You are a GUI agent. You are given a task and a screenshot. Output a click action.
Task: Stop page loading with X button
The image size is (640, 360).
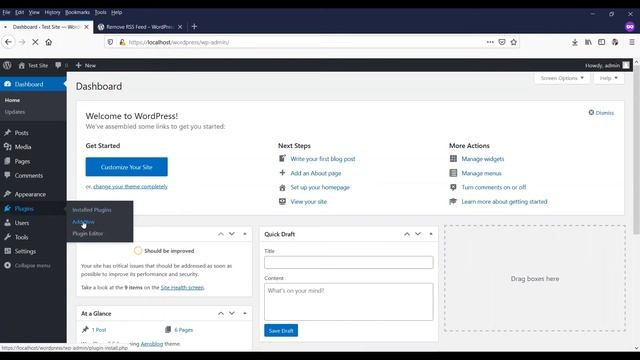click(35, 42)
